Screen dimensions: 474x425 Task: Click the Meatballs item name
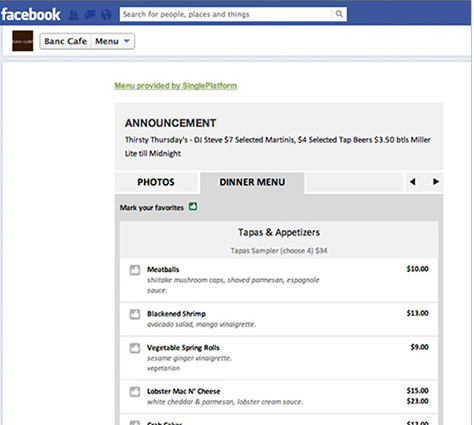(163, 269)
